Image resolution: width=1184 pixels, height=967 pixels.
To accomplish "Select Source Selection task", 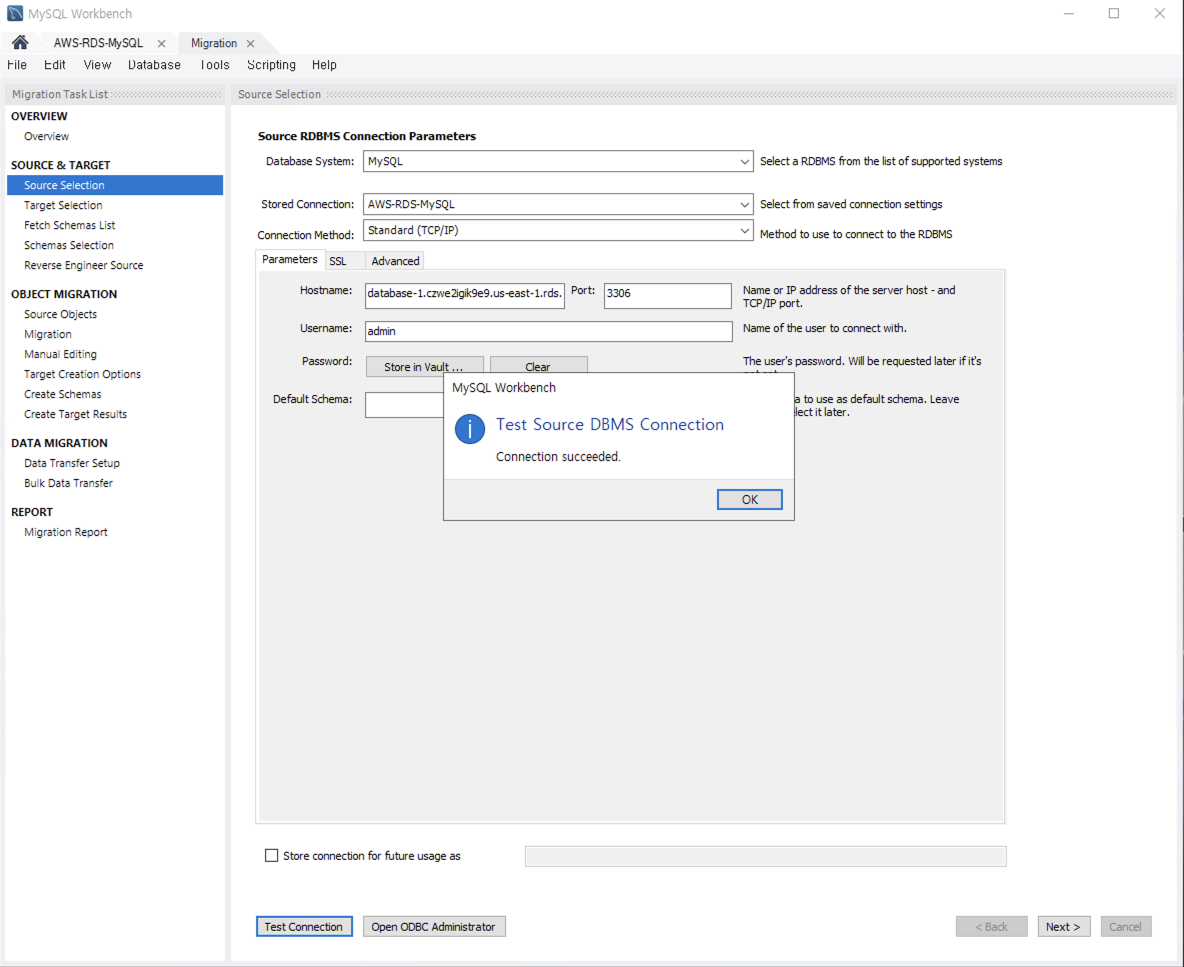I will (x=115, y=185).
